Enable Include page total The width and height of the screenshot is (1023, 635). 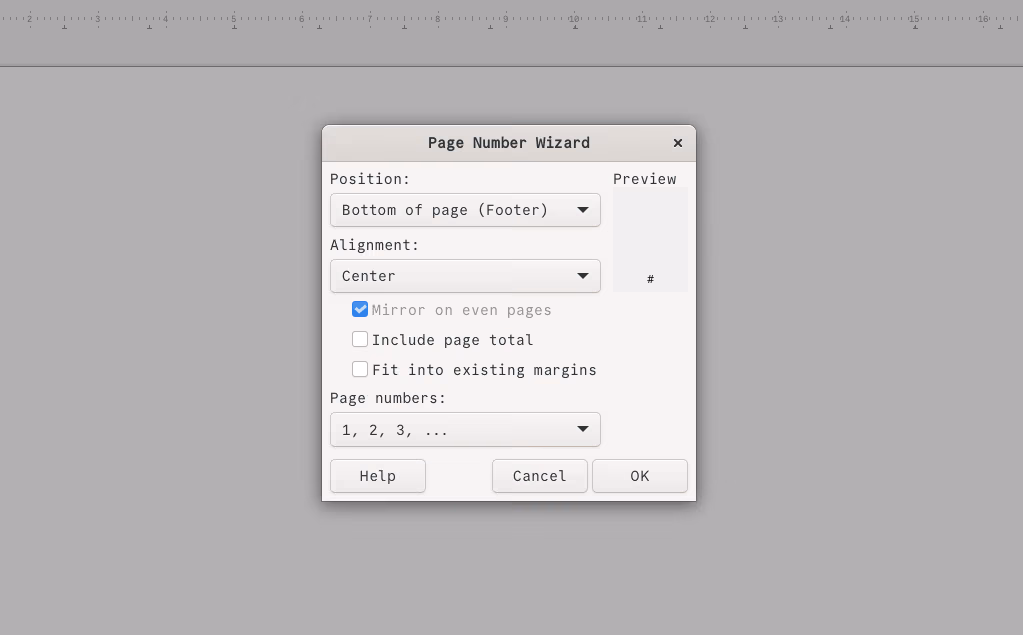click(x=360, y=339)
